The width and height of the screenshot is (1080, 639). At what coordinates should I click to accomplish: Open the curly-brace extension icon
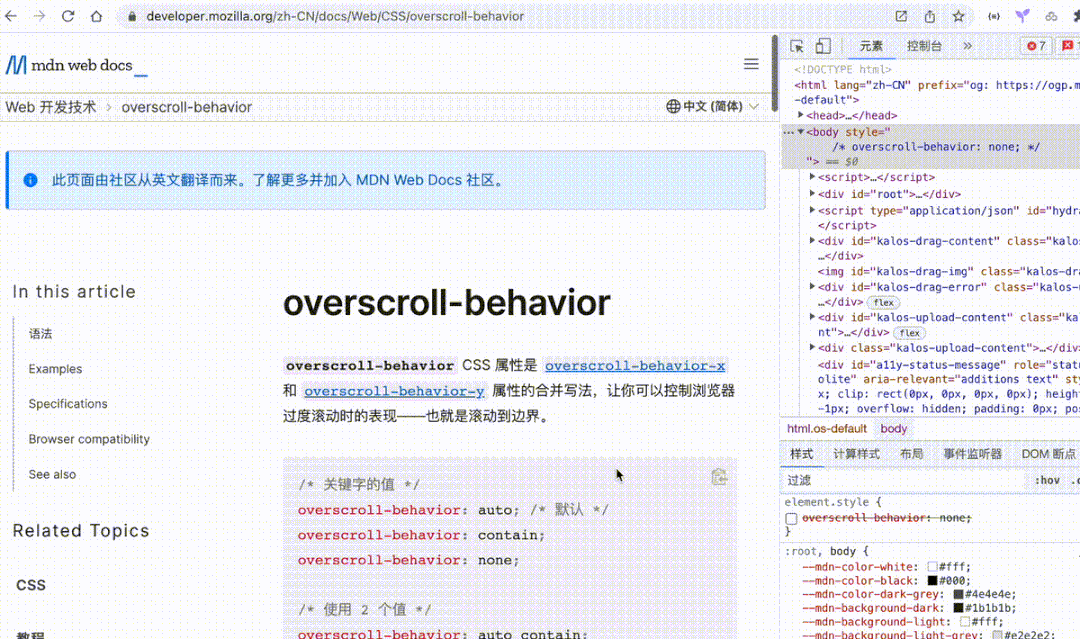(994, 16)
